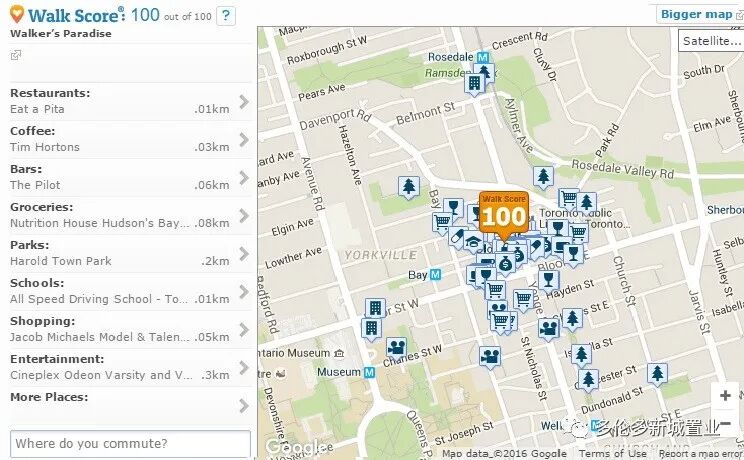The image size is (744, 460).
Task: Click the Museum subway station M icon
Action: (369, 373)
